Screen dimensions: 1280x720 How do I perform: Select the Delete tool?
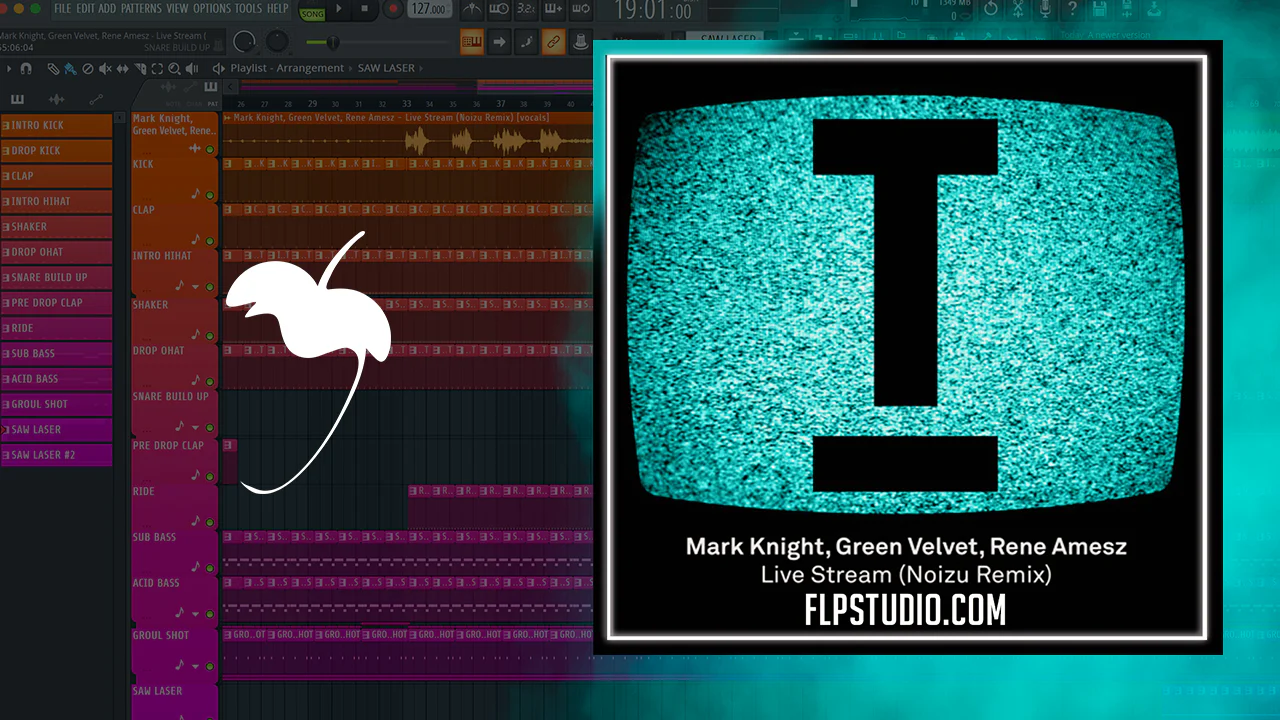87,69
